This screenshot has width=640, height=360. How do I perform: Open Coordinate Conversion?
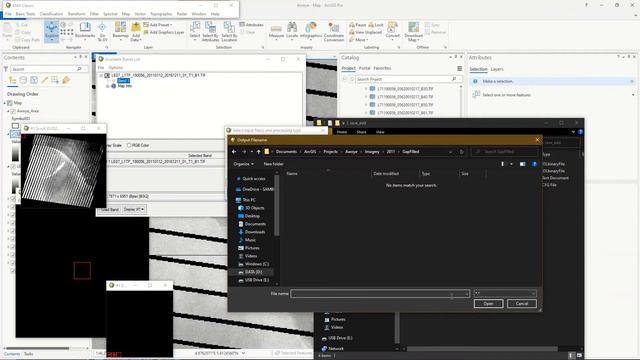point(333,31)
